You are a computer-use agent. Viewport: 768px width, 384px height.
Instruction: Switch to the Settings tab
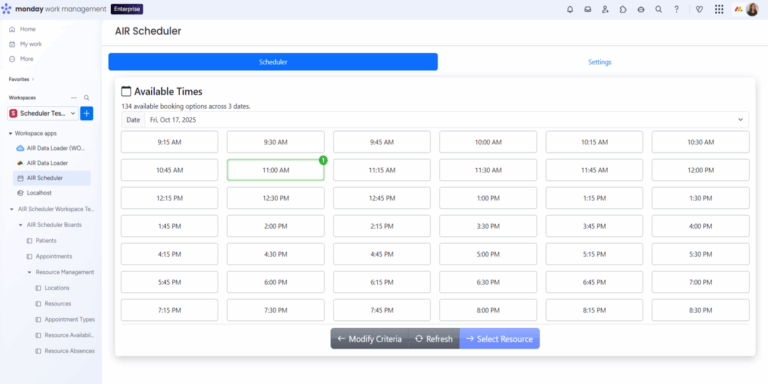pyautogui.click(x=600, y=62)
